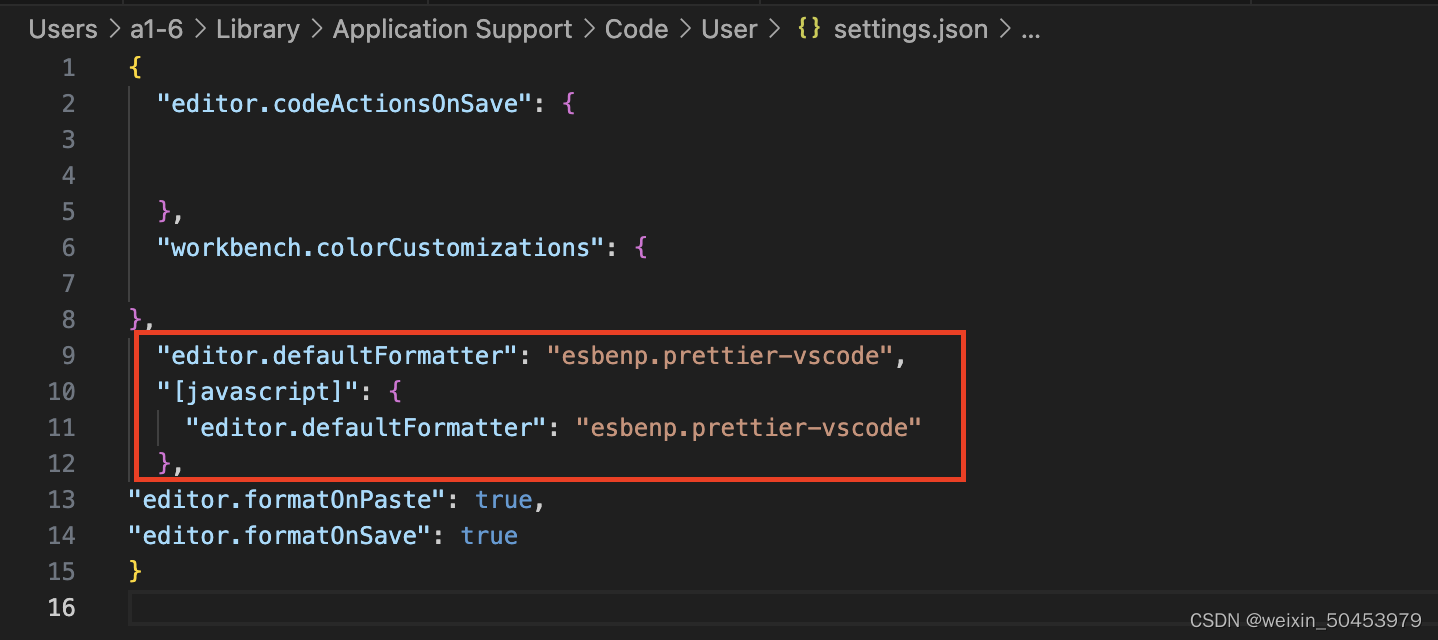Click the {} JSON icon in the breadcrumb
The width and height of the screenshot is (1438, 640).
pyautogui.click(x=807, y=29)
